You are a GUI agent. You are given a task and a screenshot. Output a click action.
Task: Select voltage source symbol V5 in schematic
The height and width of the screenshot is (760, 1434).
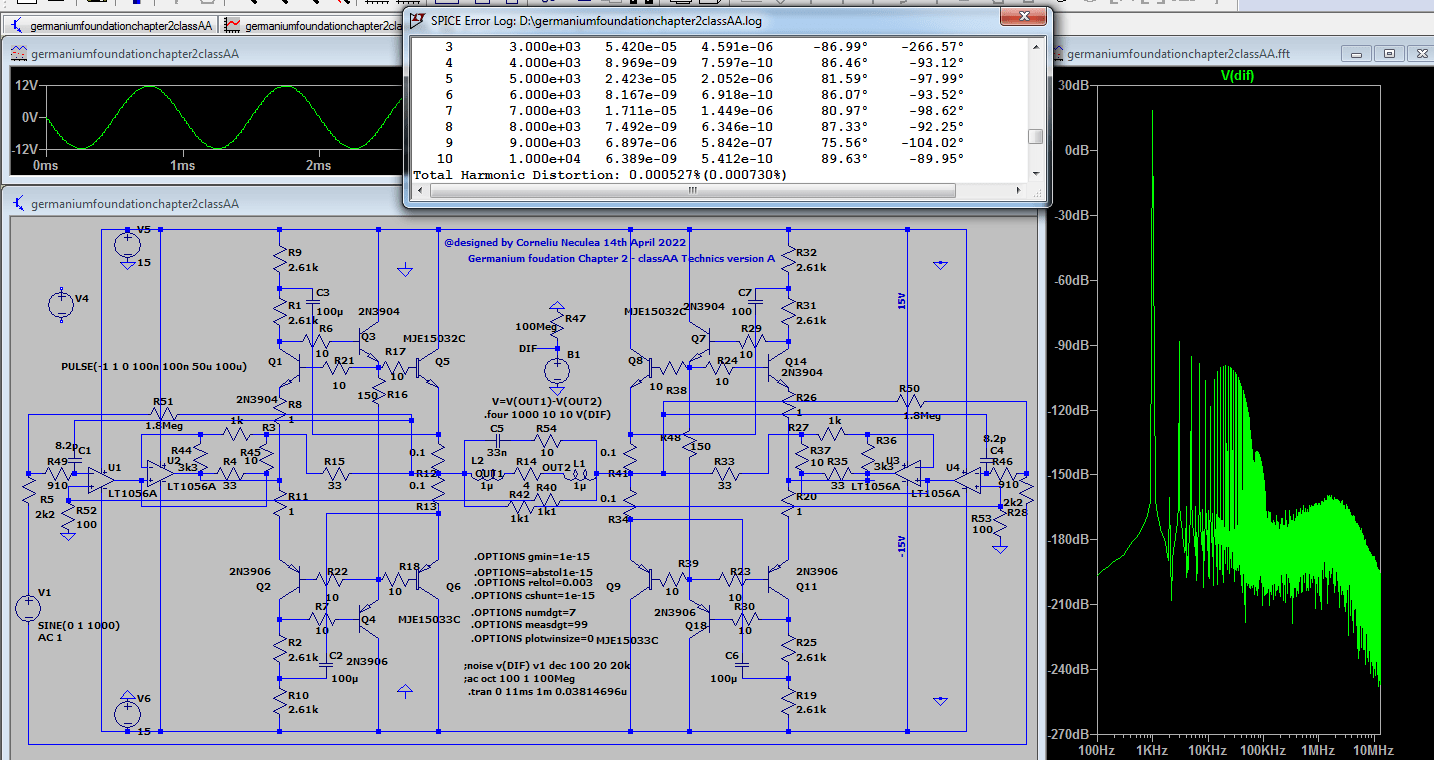click(x=127, y=246)
